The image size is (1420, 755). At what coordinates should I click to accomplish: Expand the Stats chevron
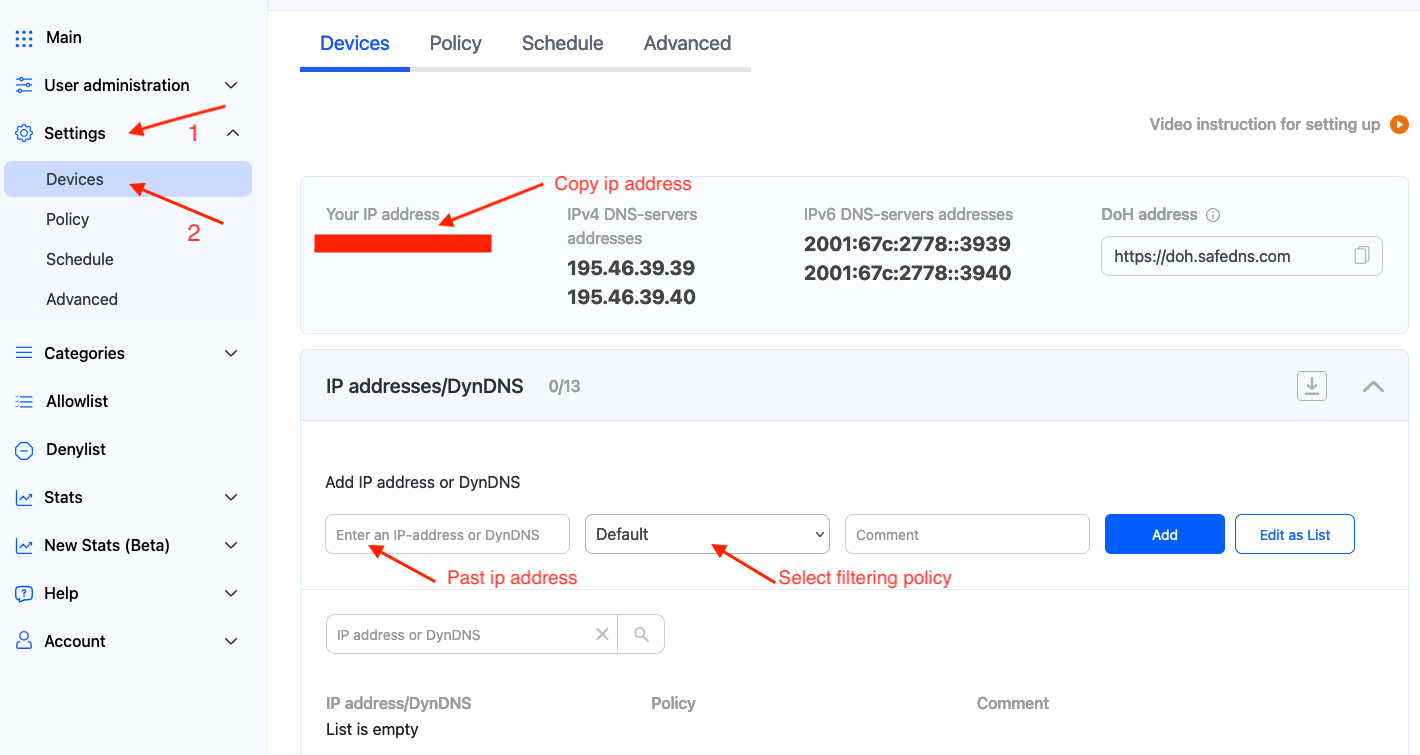(x=231, y=497)
